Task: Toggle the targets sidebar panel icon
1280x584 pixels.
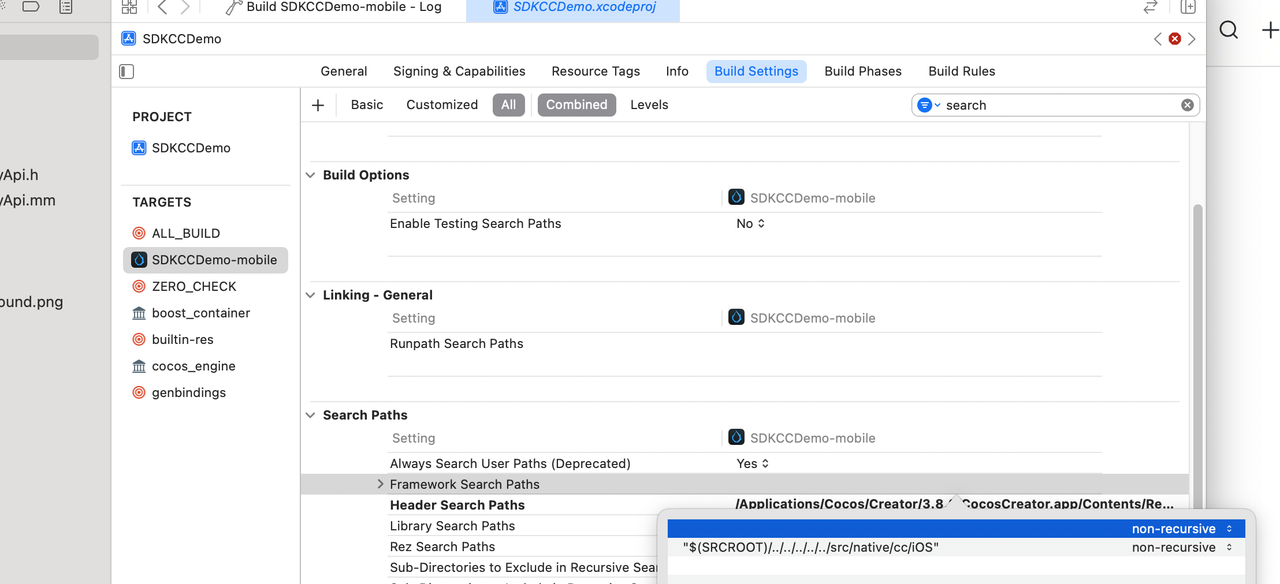Action: tap(127, 71)
